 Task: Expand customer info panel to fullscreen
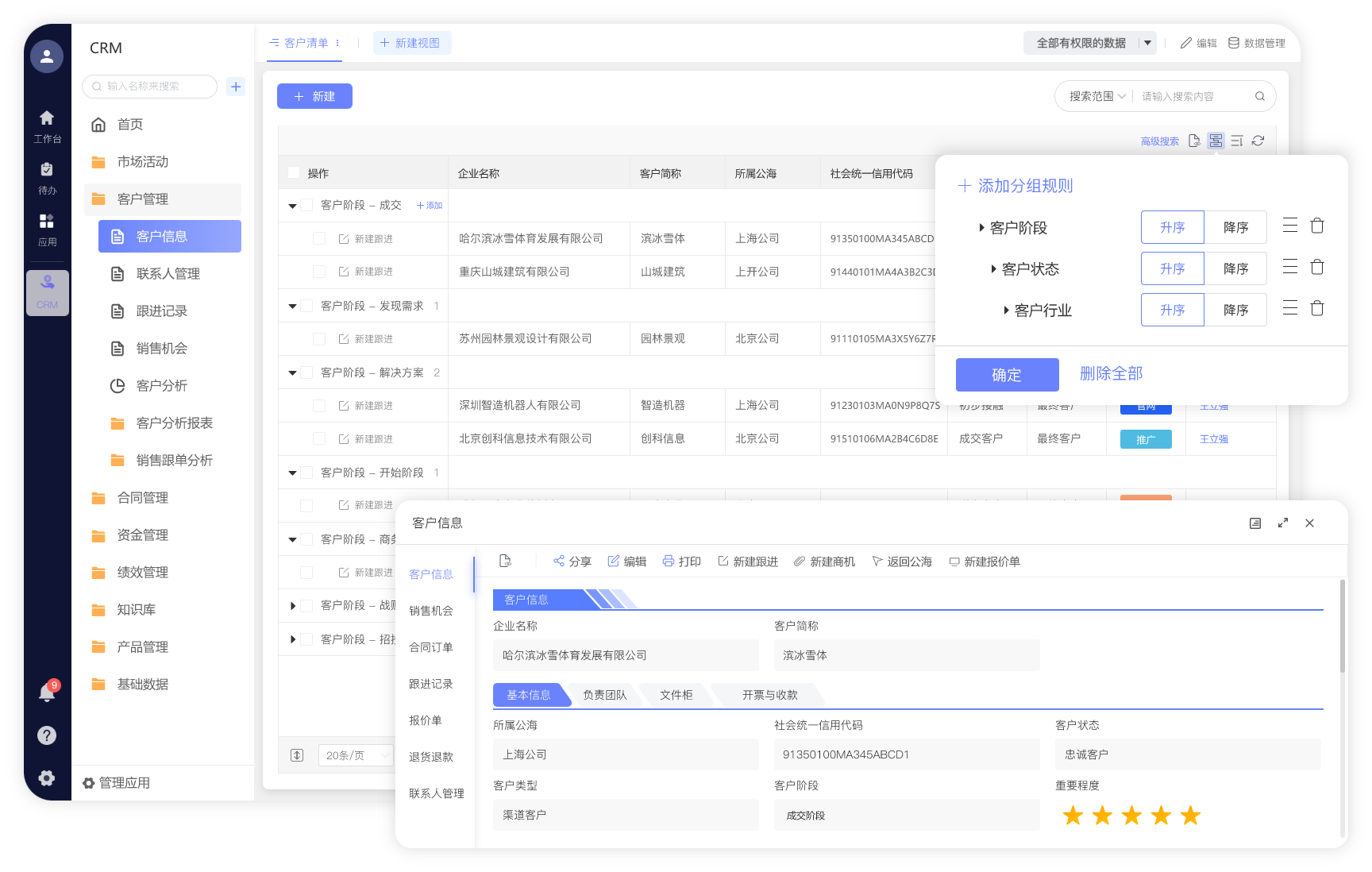pyautogui.click(x=1283, y=523)
